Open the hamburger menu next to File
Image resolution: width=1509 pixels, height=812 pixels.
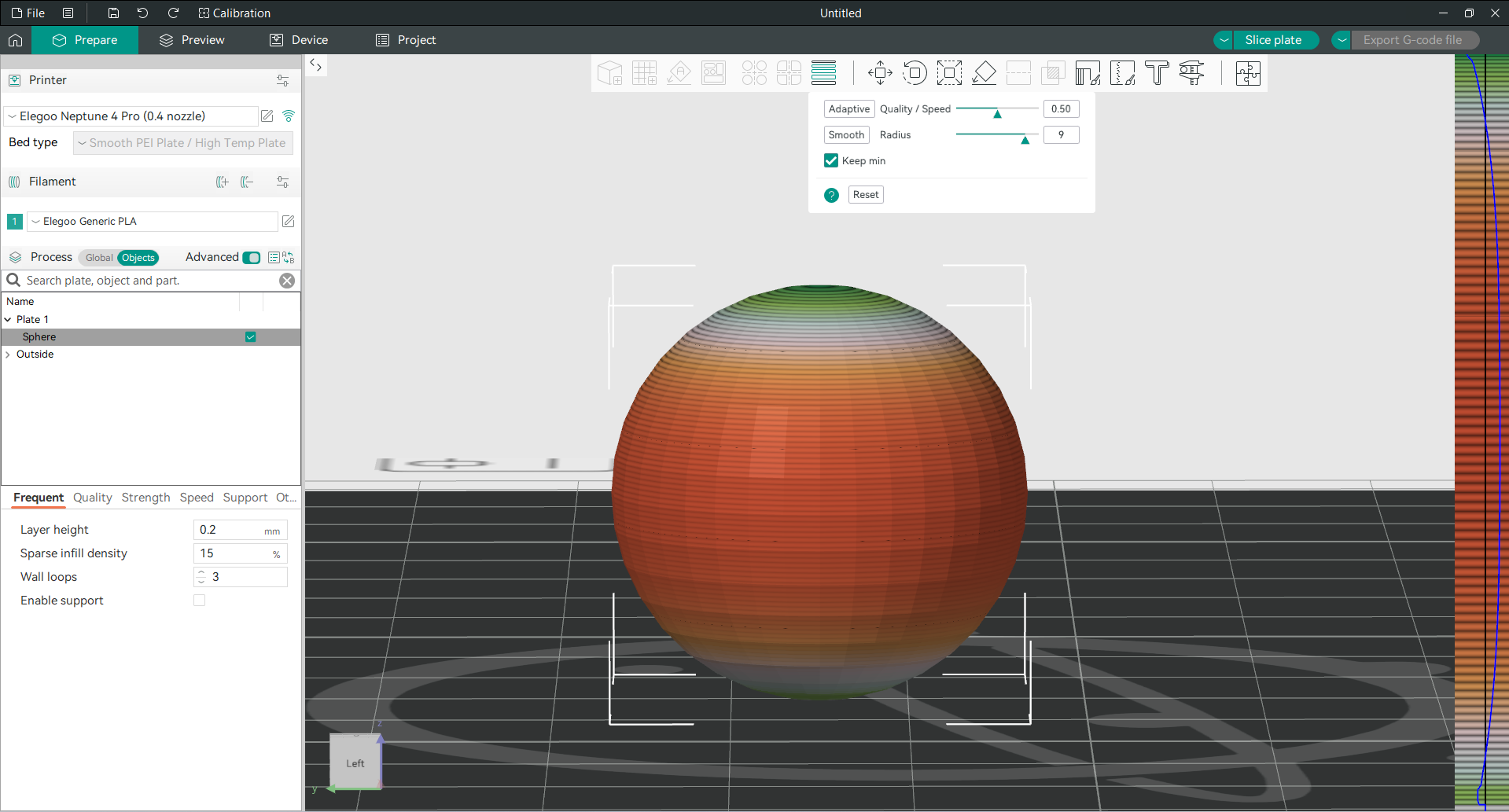[68, 13]
